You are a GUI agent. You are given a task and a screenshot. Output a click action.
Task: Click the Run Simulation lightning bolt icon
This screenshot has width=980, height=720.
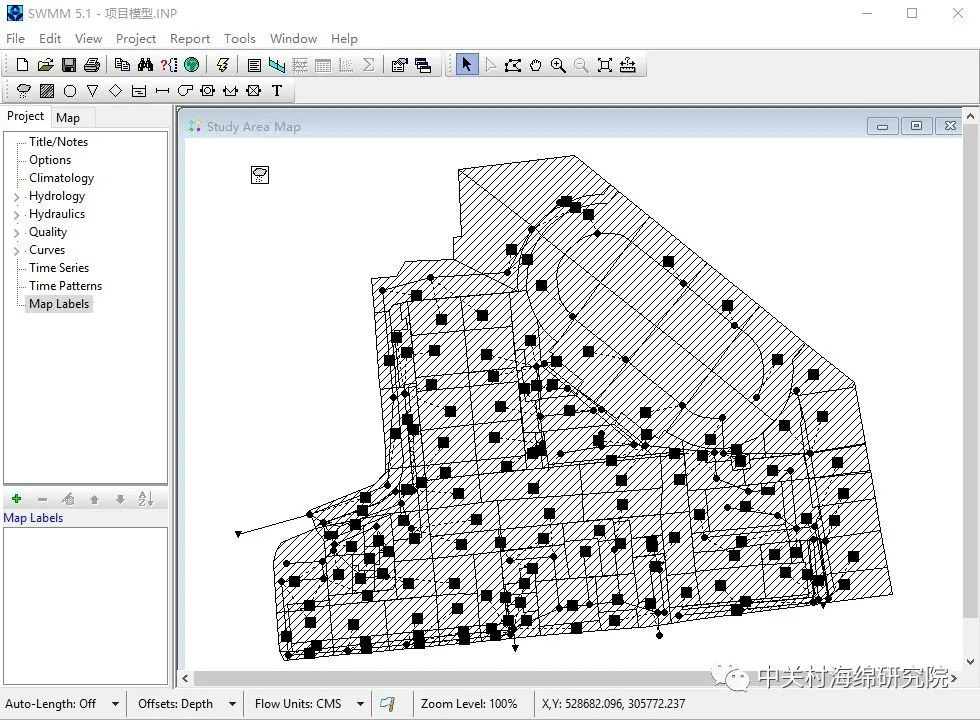coord(223,65)
